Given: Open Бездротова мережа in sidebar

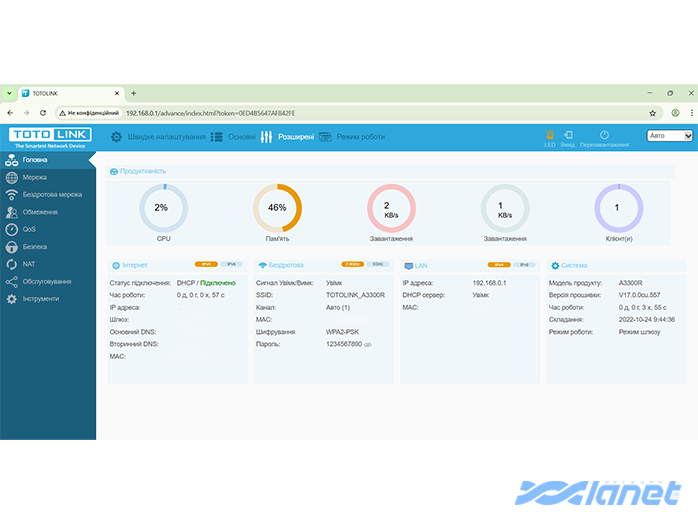Looking at the screenshot, I should [51, 194].
